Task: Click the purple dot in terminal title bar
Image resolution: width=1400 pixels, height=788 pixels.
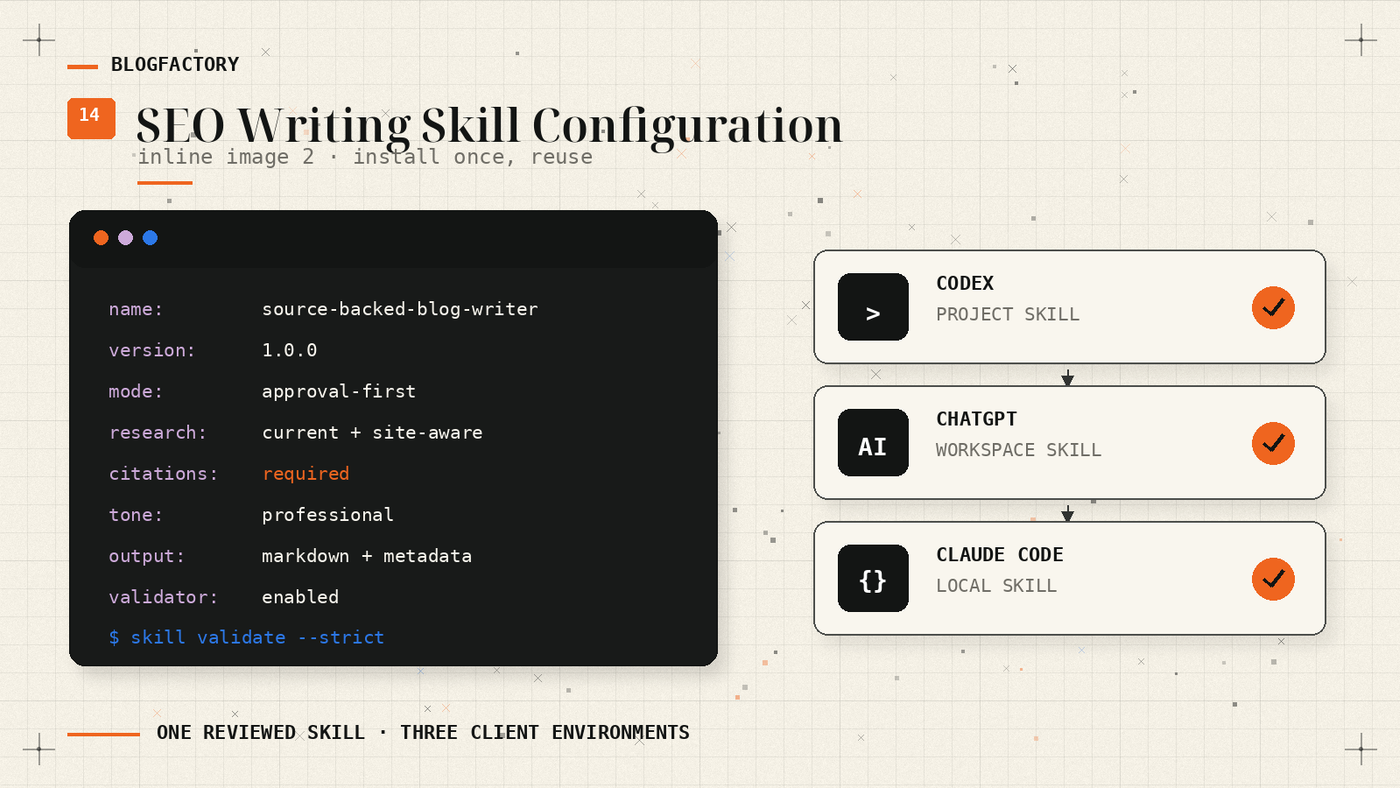Action: tap(125, 237)
